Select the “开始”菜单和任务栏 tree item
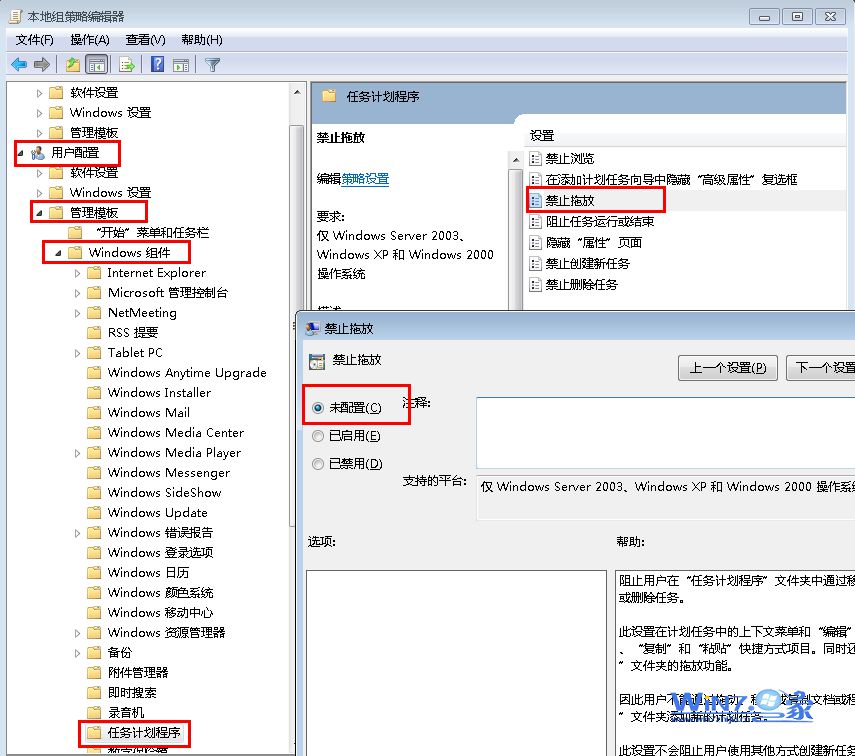 152,233
